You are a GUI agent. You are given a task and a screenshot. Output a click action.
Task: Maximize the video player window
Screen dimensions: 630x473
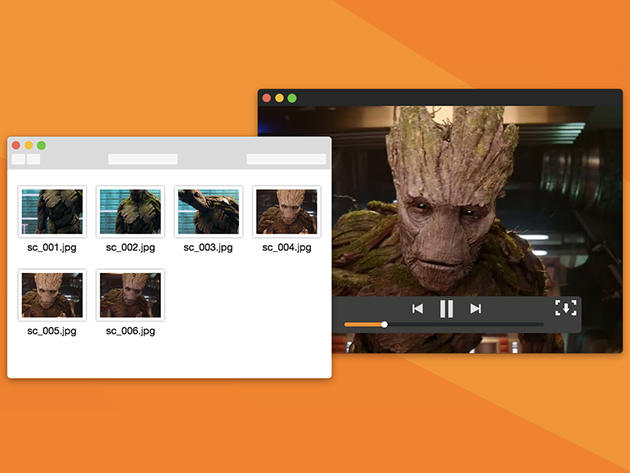(x=292, y=98)
